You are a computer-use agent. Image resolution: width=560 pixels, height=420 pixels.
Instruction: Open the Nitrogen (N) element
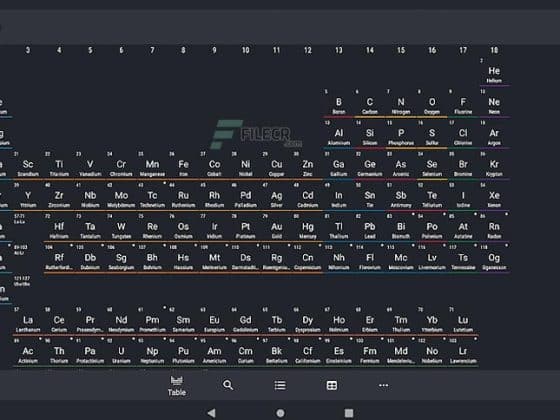coord(401,104)
